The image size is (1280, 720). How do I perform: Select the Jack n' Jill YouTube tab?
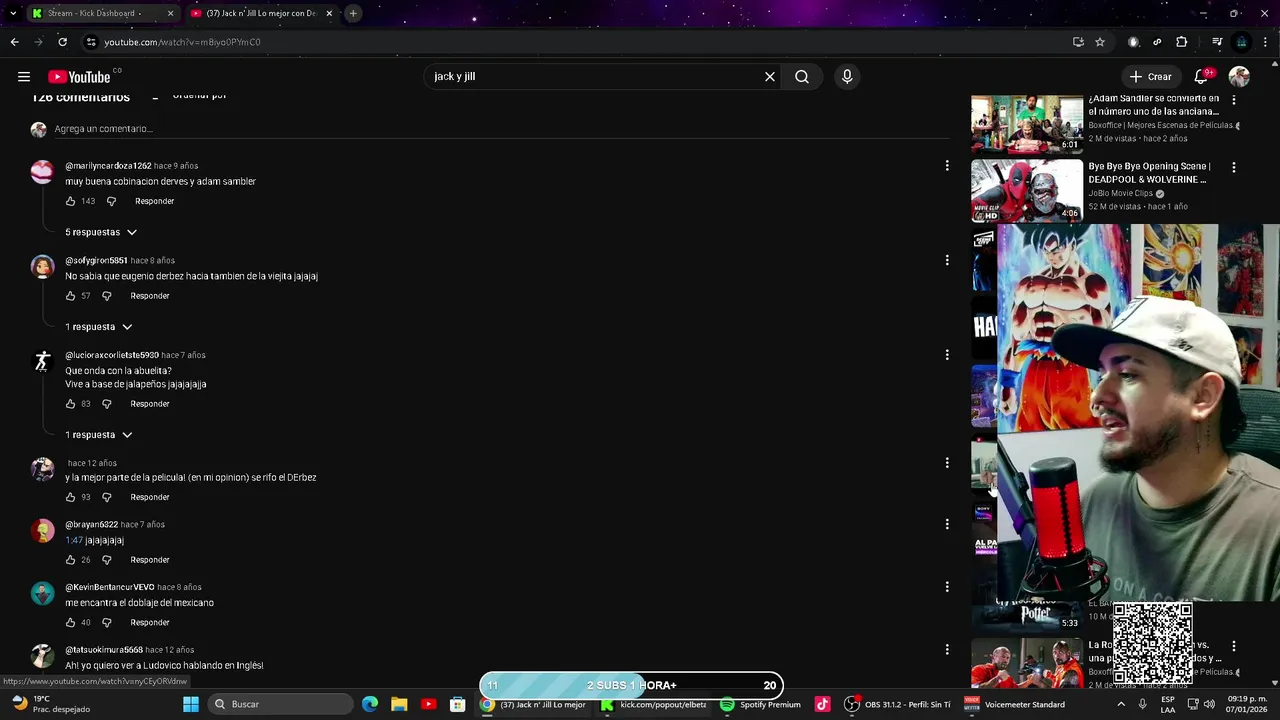tap(263, 13)
